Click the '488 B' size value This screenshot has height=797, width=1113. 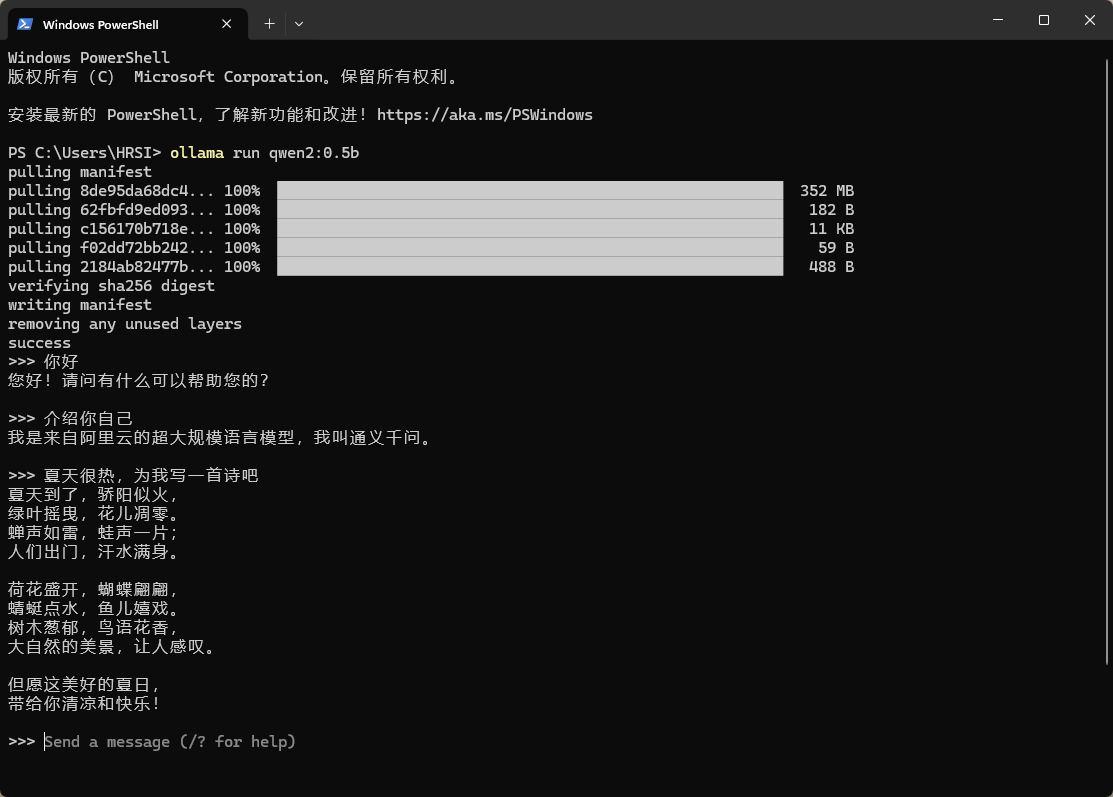click(831, 267)
